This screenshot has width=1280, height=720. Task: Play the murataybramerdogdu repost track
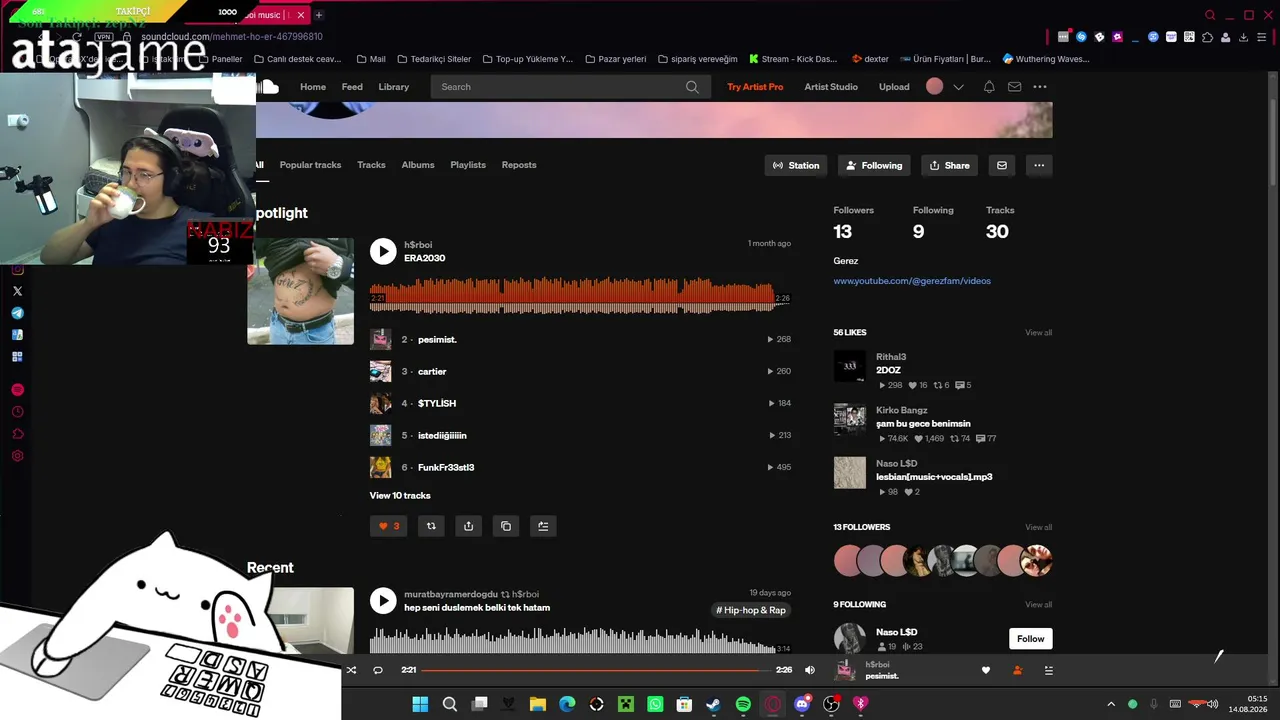coord(383,600)
